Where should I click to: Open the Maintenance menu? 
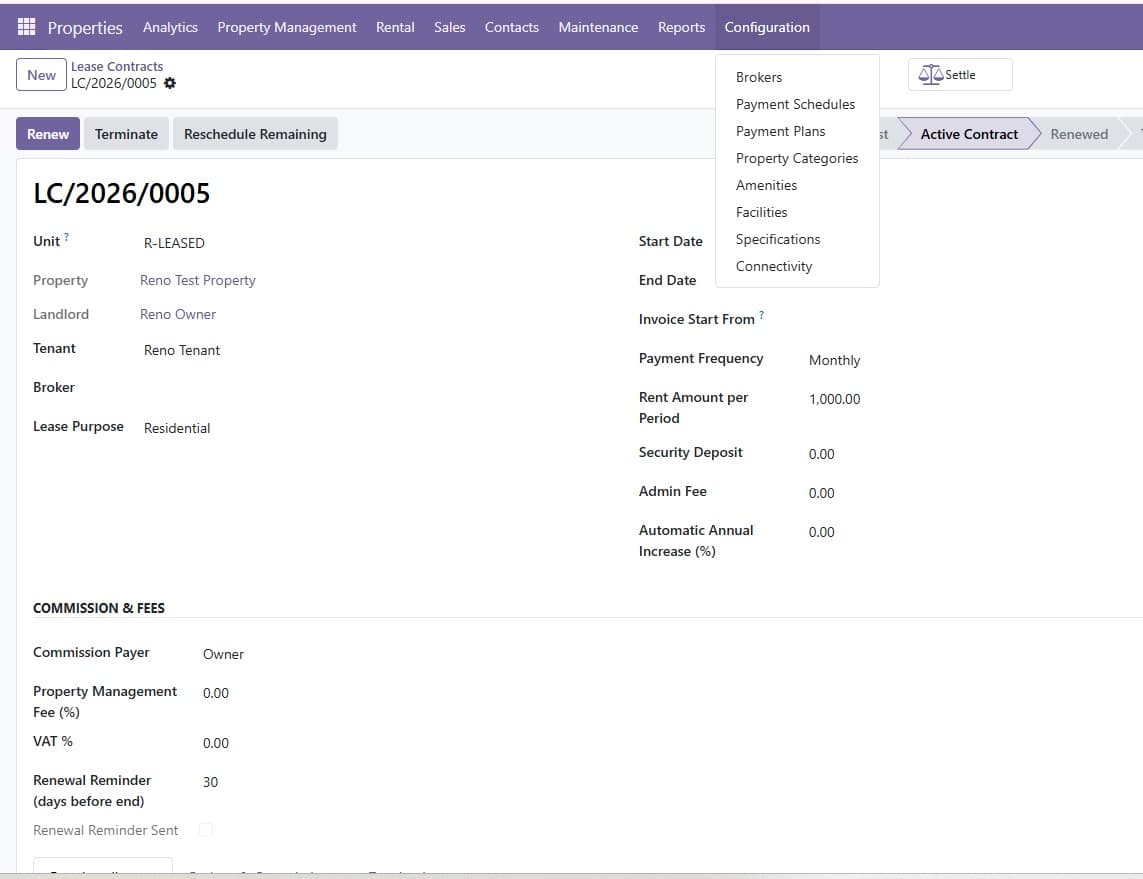click(598, 27)
